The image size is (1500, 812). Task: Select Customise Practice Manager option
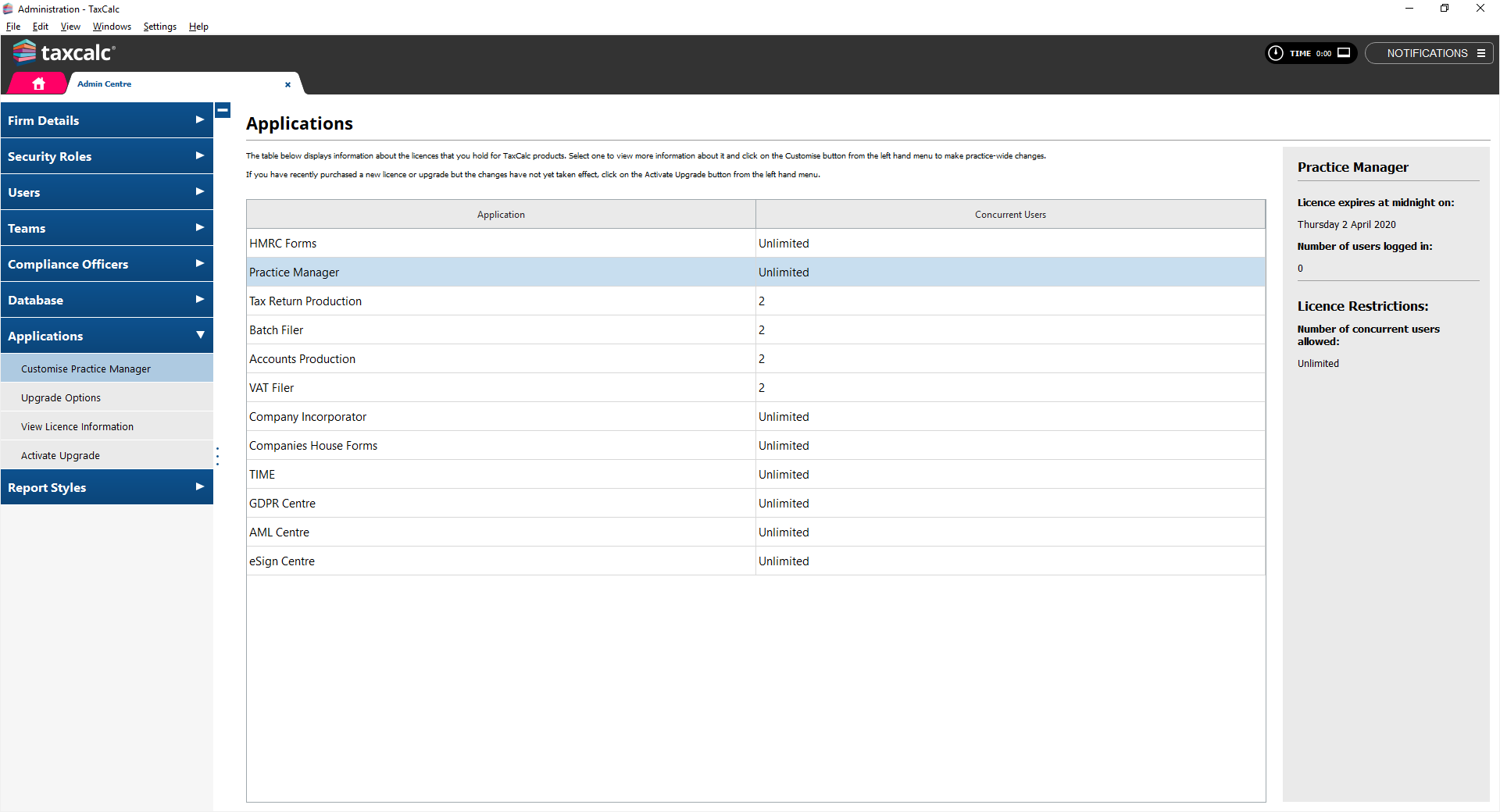[86, 369]
